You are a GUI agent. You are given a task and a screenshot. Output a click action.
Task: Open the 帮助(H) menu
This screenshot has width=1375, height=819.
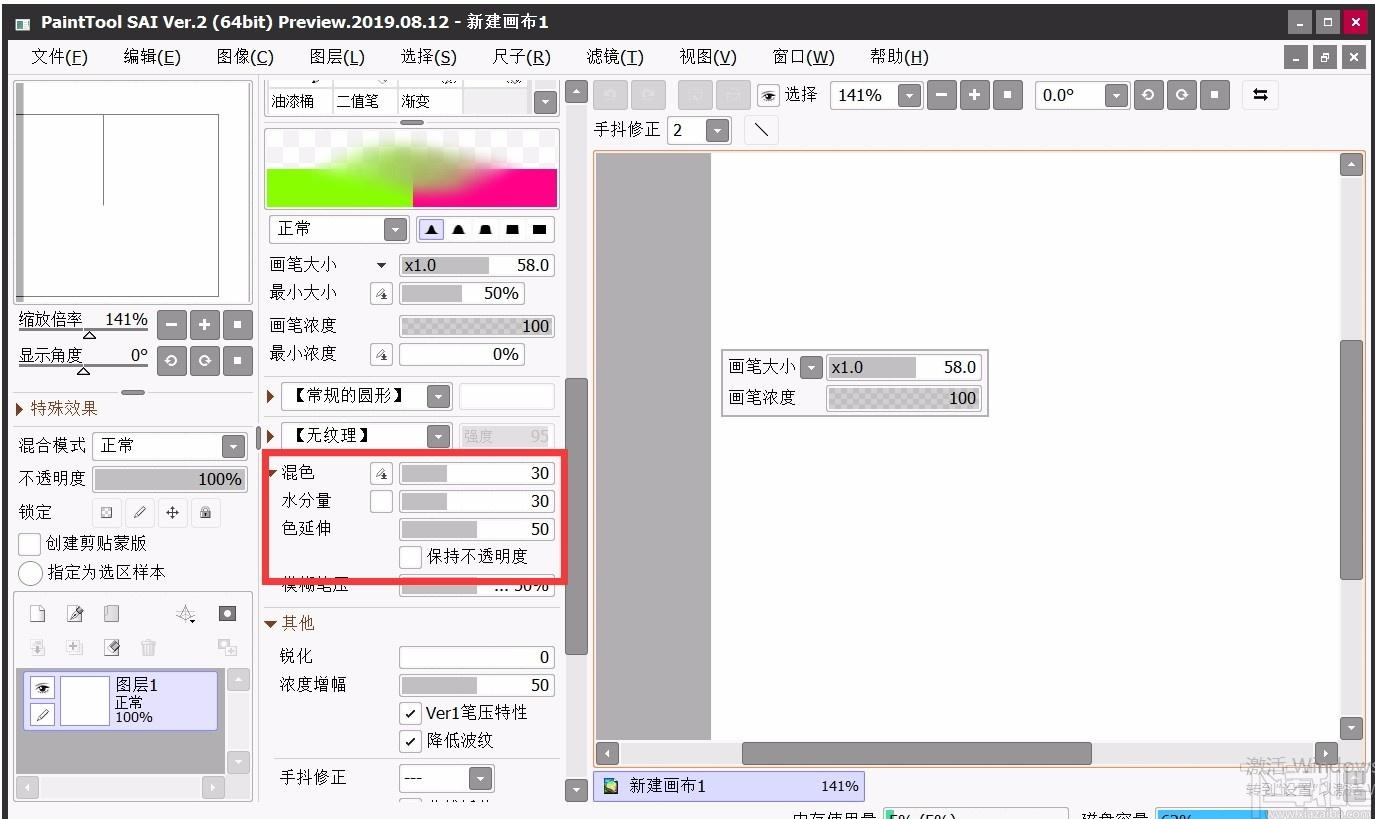(899, 57)
